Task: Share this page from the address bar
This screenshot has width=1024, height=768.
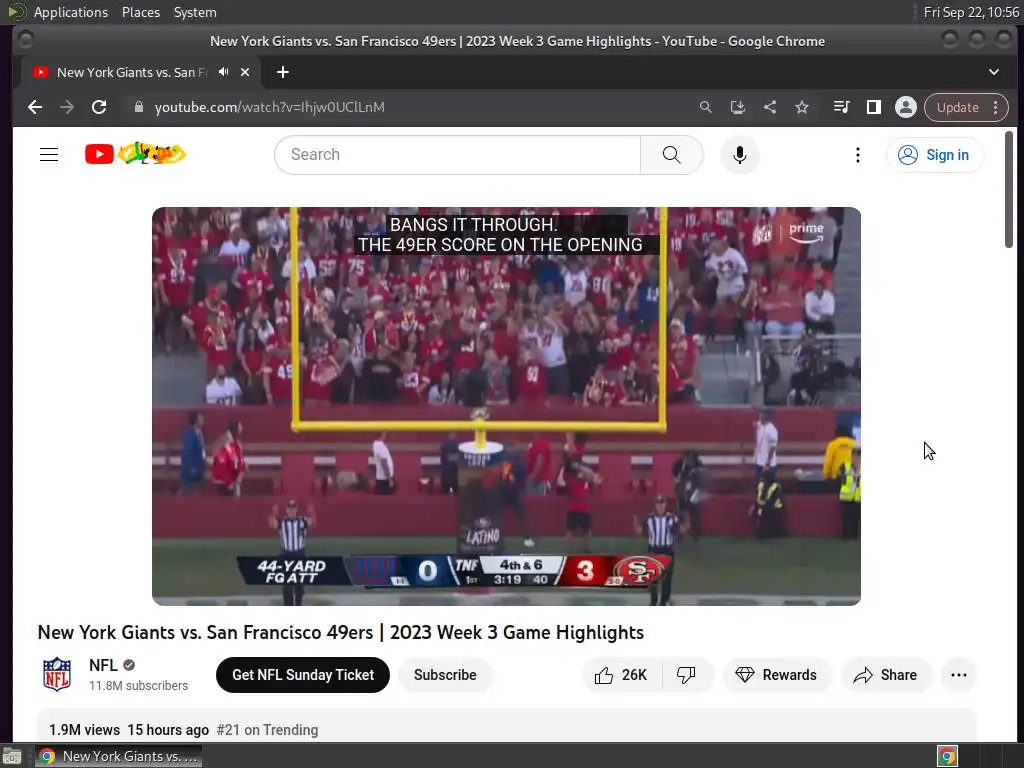Action: tap(770, 107)
